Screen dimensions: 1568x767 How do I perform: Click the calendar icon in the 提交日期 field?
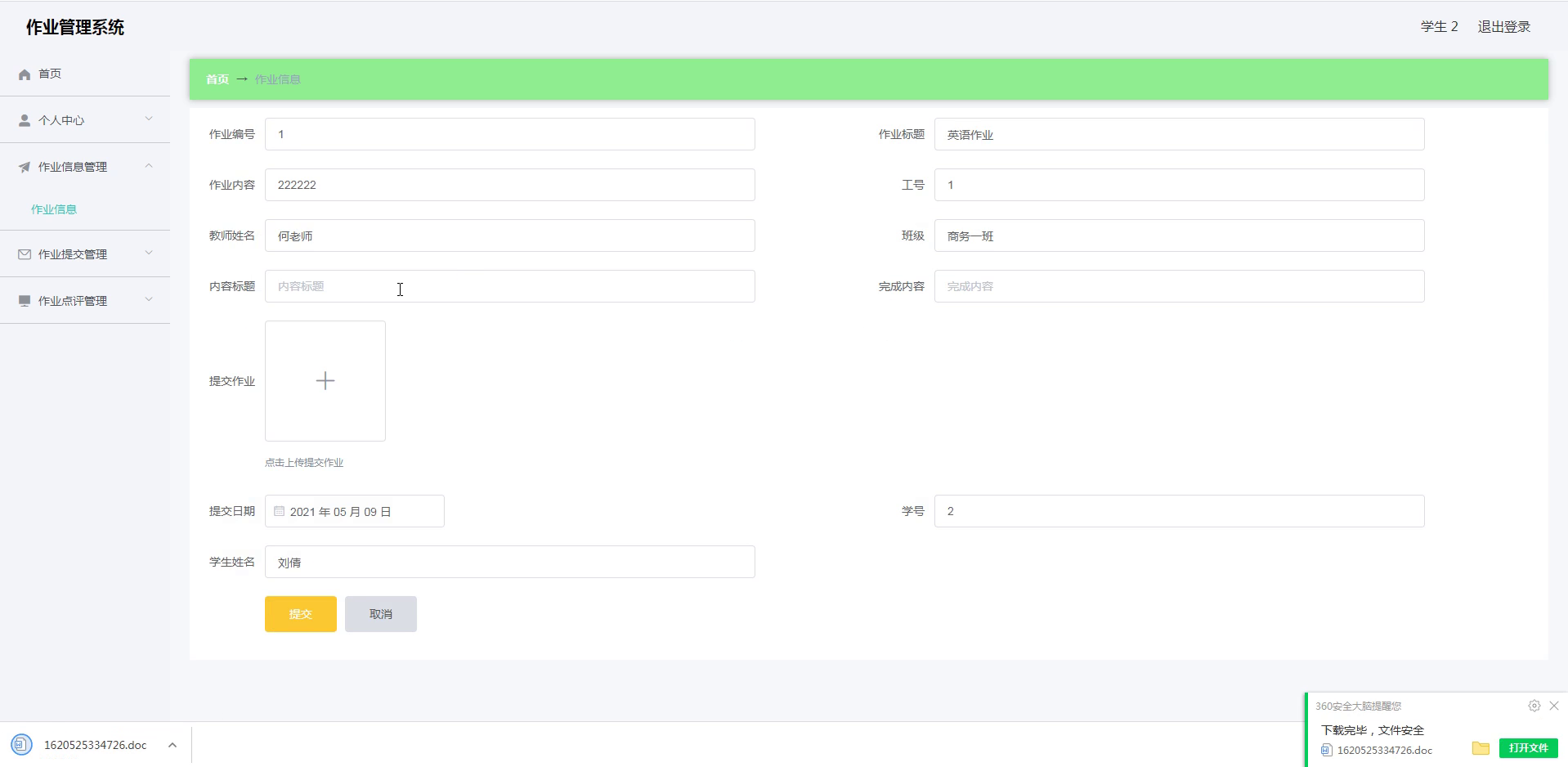click(280, 511)
